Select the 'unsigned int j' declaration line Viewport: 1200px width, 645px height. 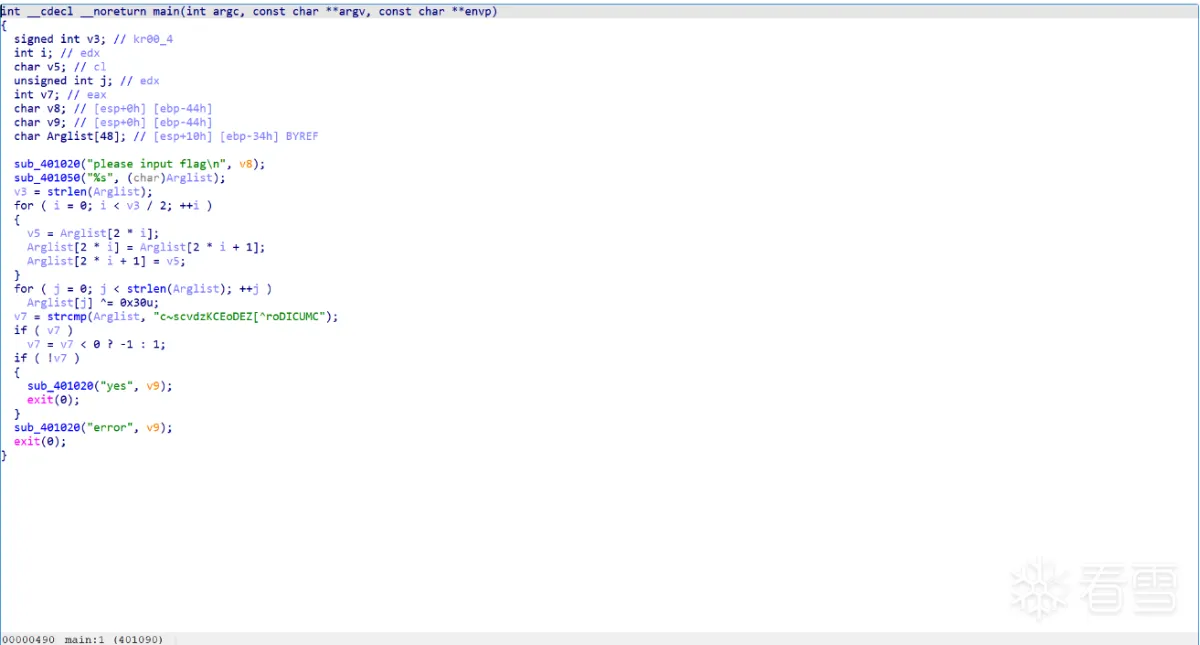tap(86, 81)
